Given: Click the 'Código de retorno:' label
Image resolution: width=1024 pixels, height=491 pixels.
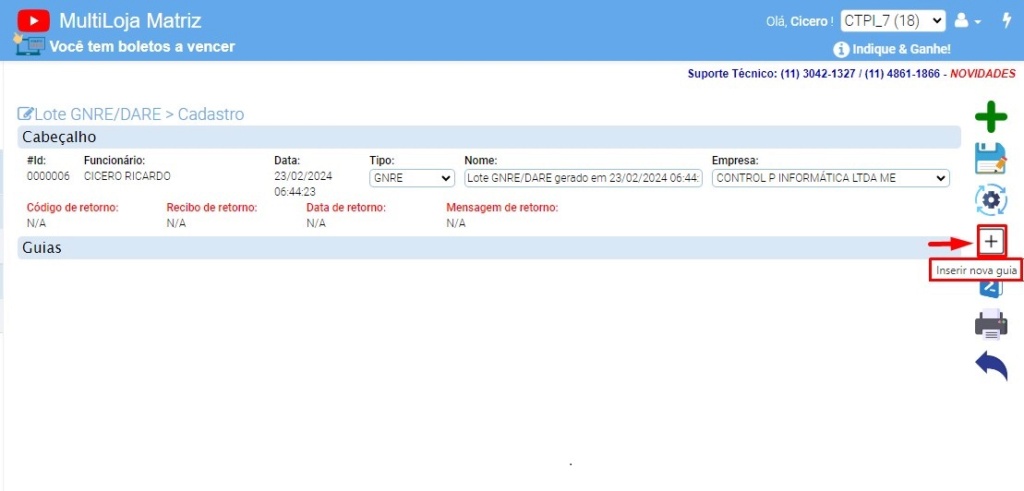Looking at the screenshot, I should pyautogui.click(x=72, y=208).
